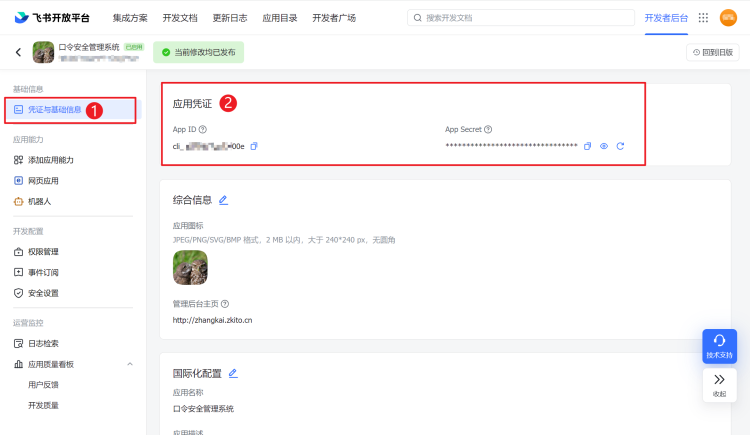Open the 开发文档 top menu

point(179,18)
